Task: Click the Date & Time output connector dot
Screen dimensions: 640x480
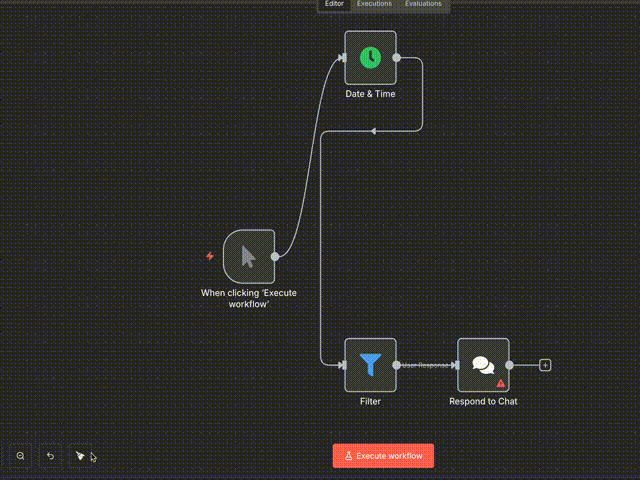Action: [397, 57]
